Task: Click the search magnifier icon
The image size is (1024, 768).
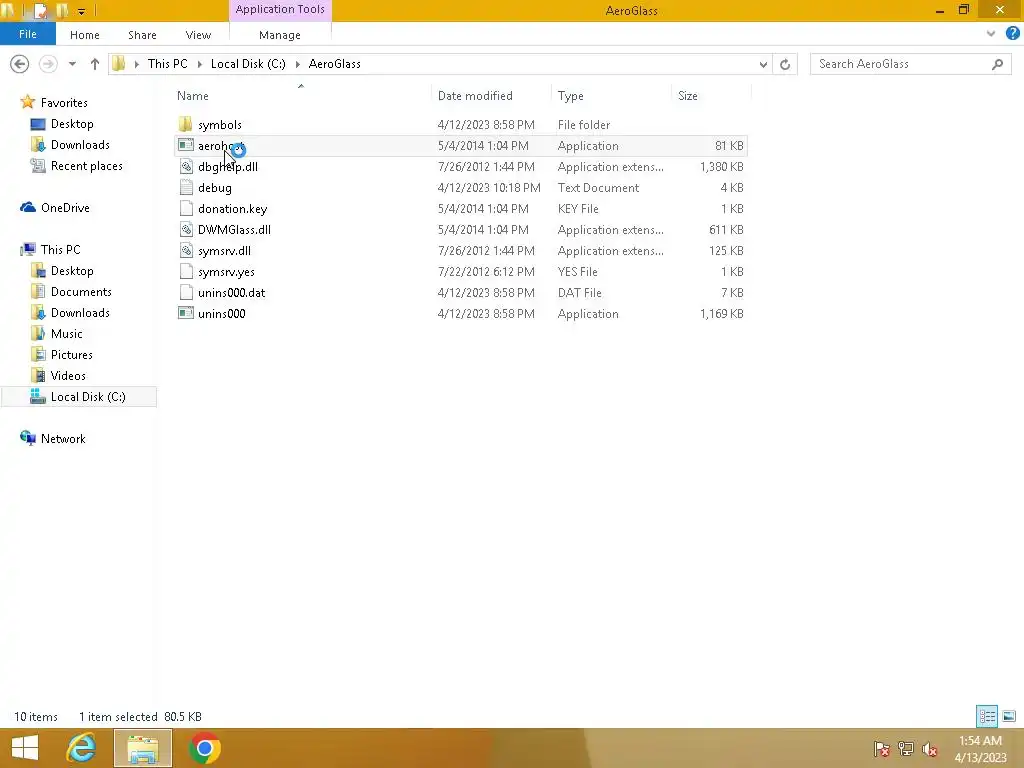Action: coord(997,64)
